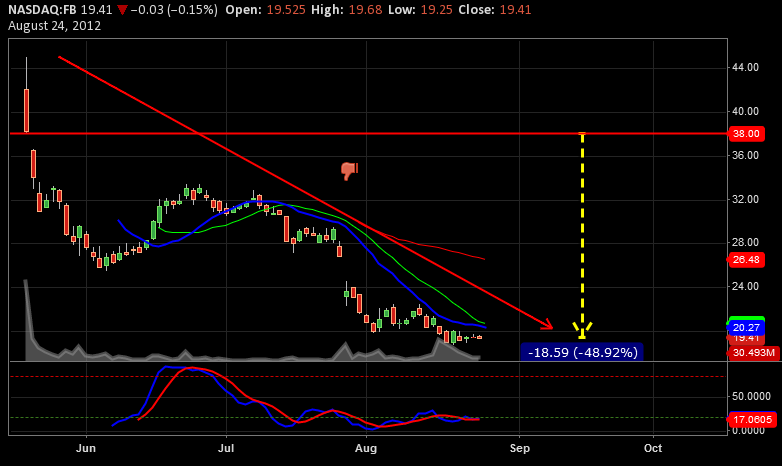Click the Oct month label
Viewport: 782px width, 466px height.
(653, 448)
